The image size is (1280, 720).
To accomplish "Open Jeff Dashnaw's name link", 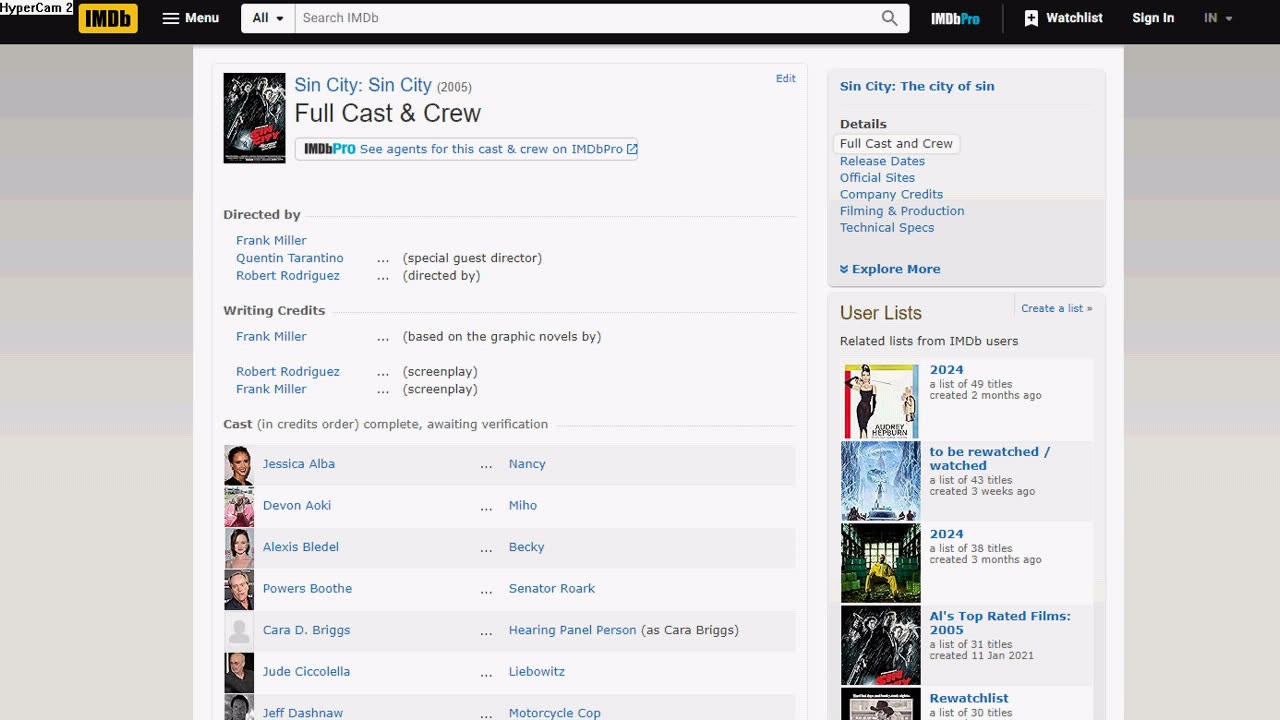I will tap(303, 713).
